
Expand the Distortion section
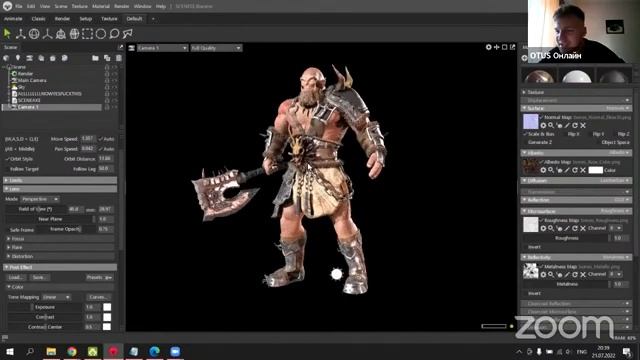[60, 256]
